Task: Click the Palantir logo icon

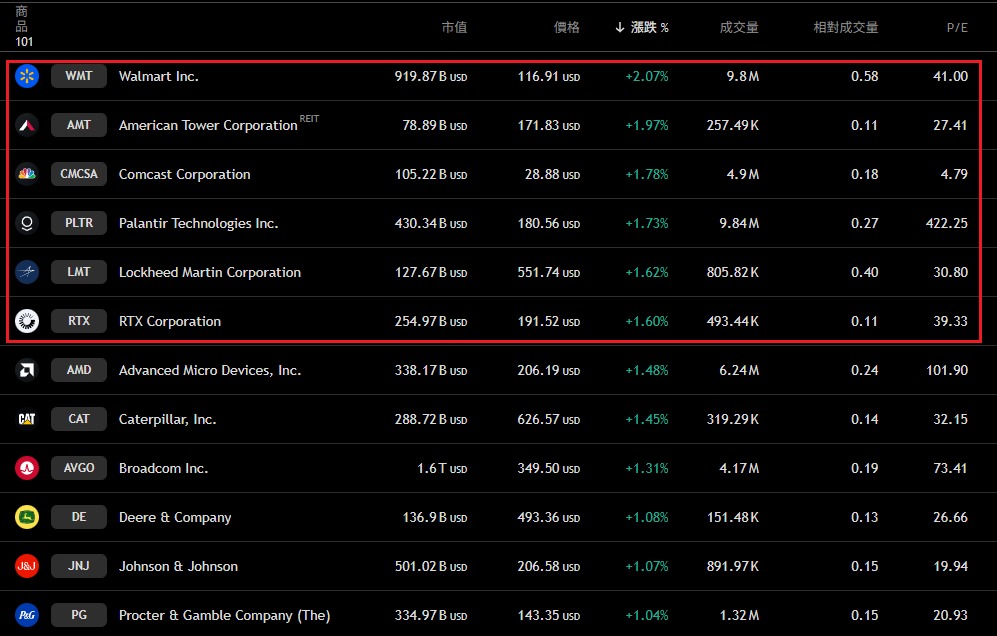Action: point(27,223)
